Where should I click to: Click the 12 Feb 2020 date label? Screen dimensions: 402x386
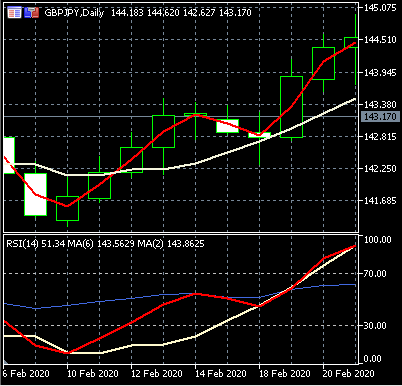point(157,374)
